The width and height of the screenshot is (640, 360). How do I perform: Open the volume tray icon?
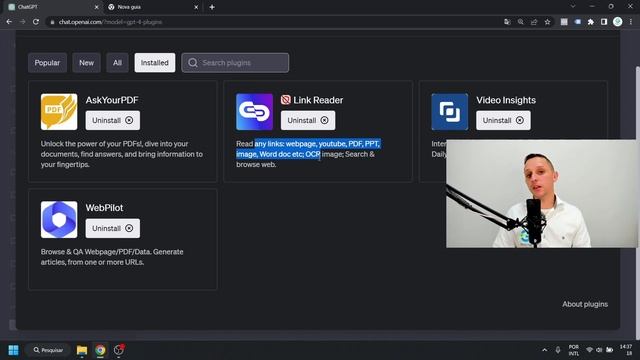click(599, 350)
